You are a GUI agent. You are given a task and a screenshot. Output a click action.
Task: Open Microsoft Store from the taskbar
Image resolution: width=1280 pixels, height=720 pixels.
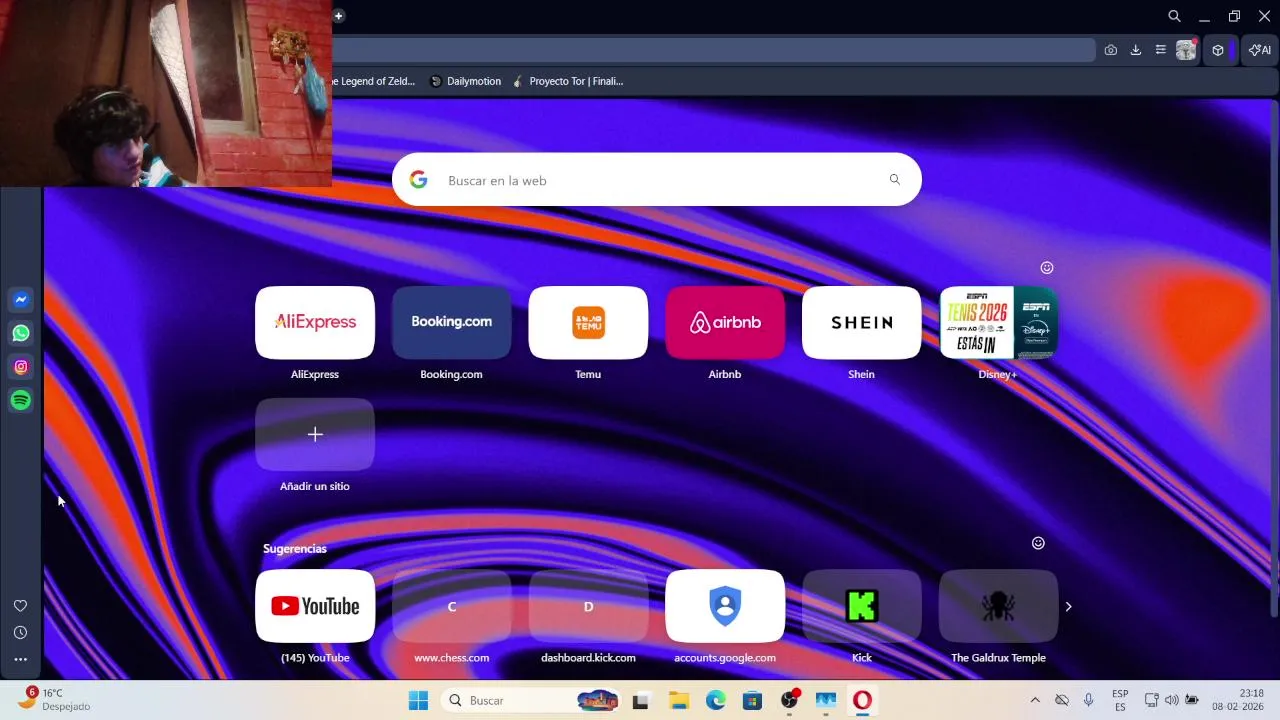tap(752, 701)
